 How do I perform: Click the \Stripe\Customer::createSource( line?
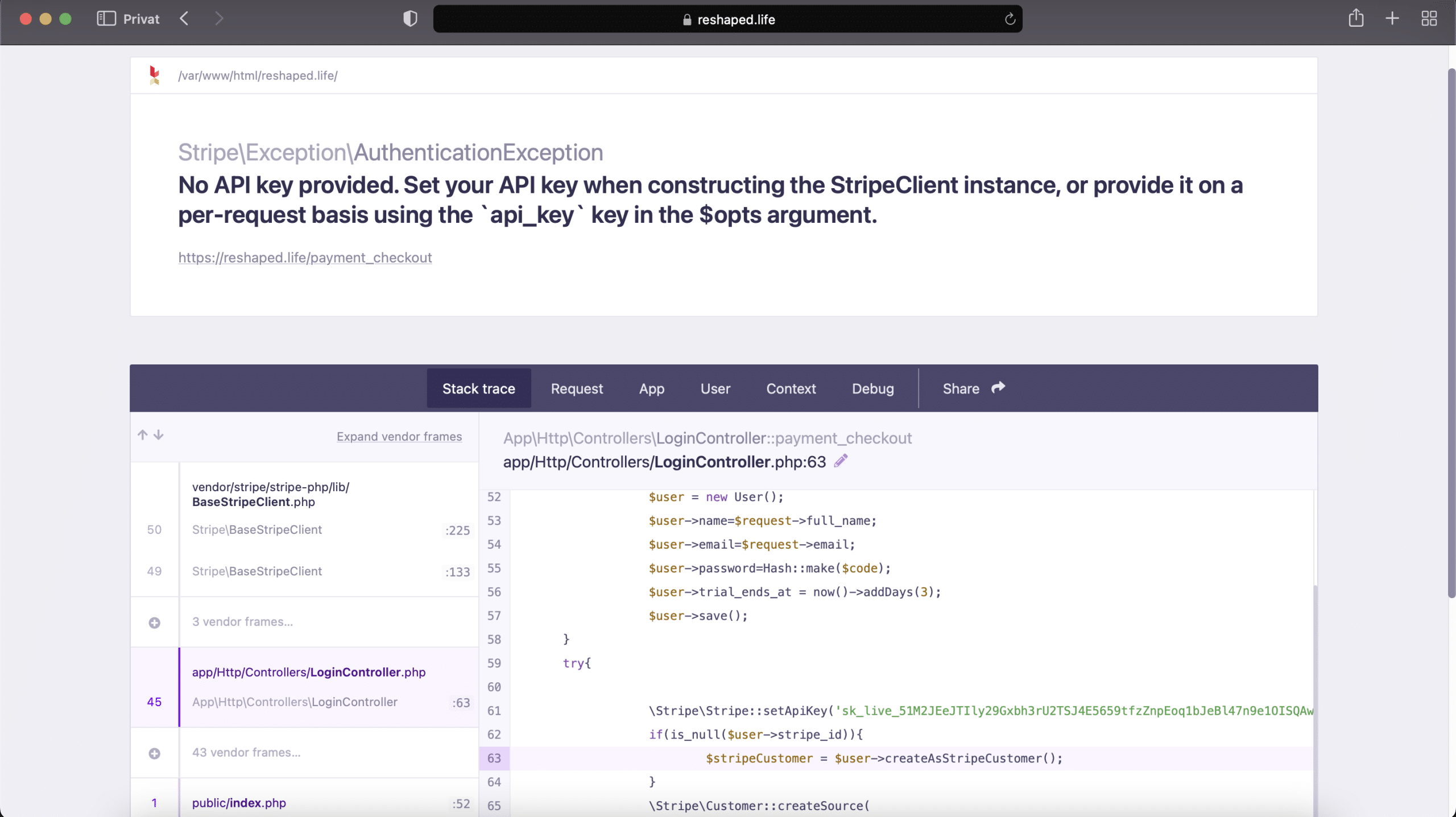759,806
